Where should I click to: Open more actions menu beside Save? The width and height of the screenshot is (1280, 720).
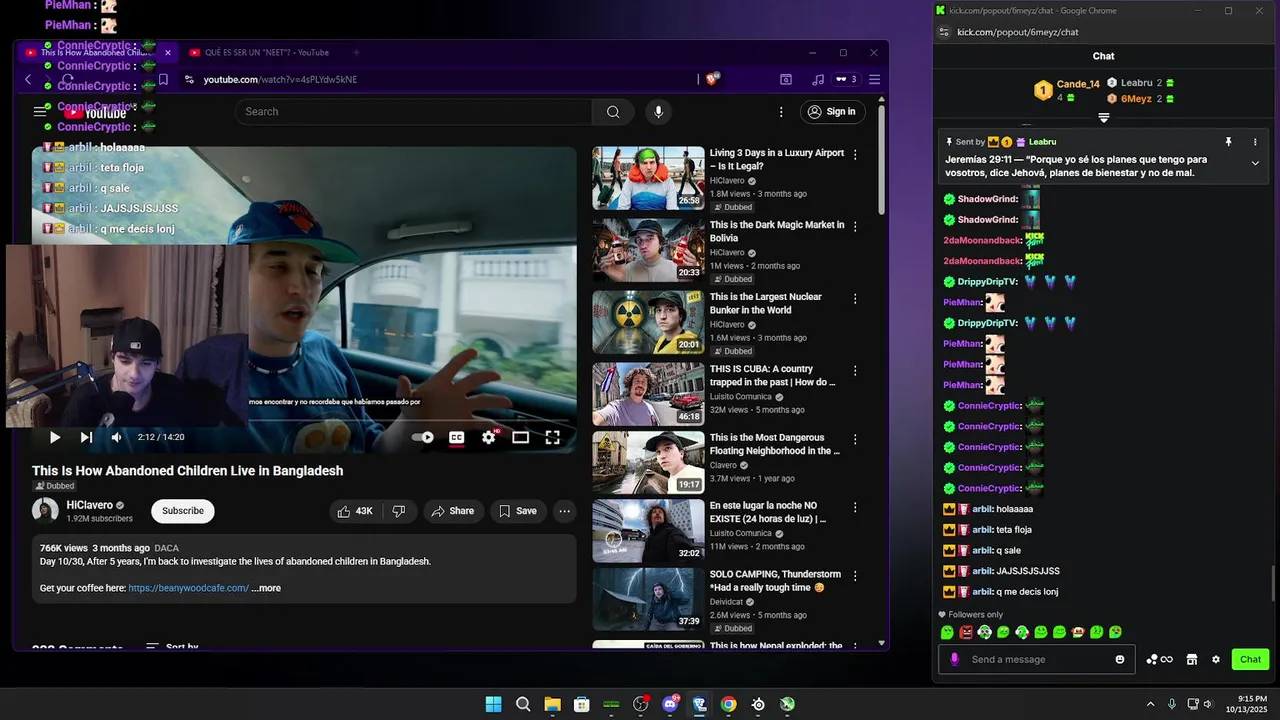[x=565, y=511]
